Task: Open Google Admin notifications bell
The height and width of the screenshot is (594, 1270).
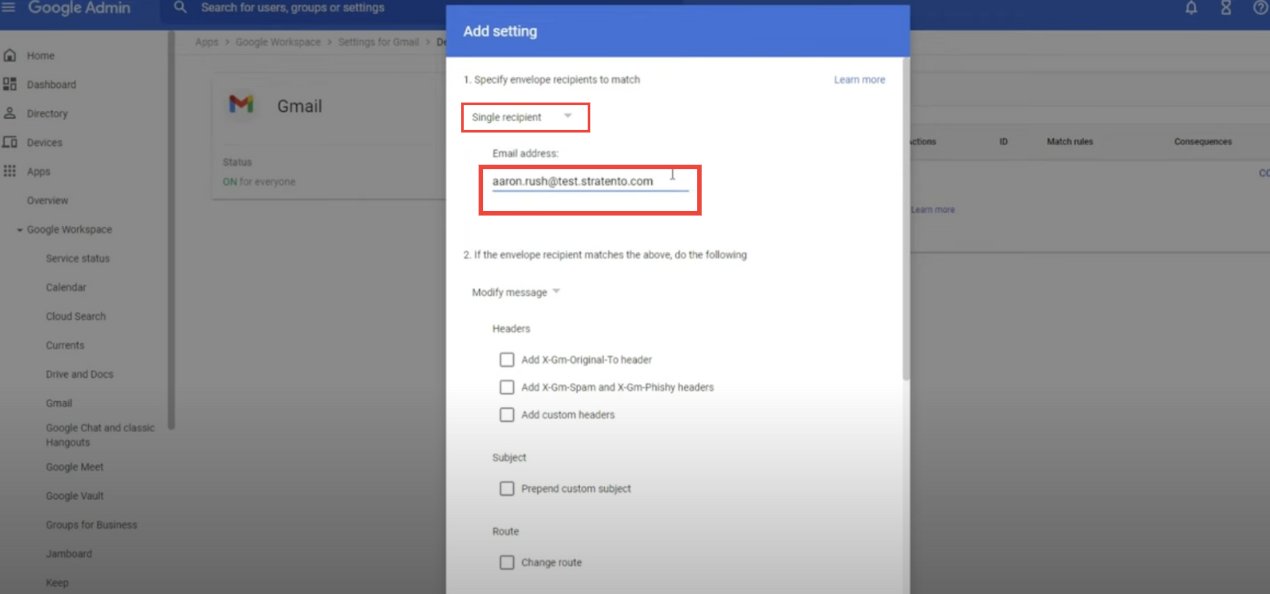Action: (x=1190, y=8)
